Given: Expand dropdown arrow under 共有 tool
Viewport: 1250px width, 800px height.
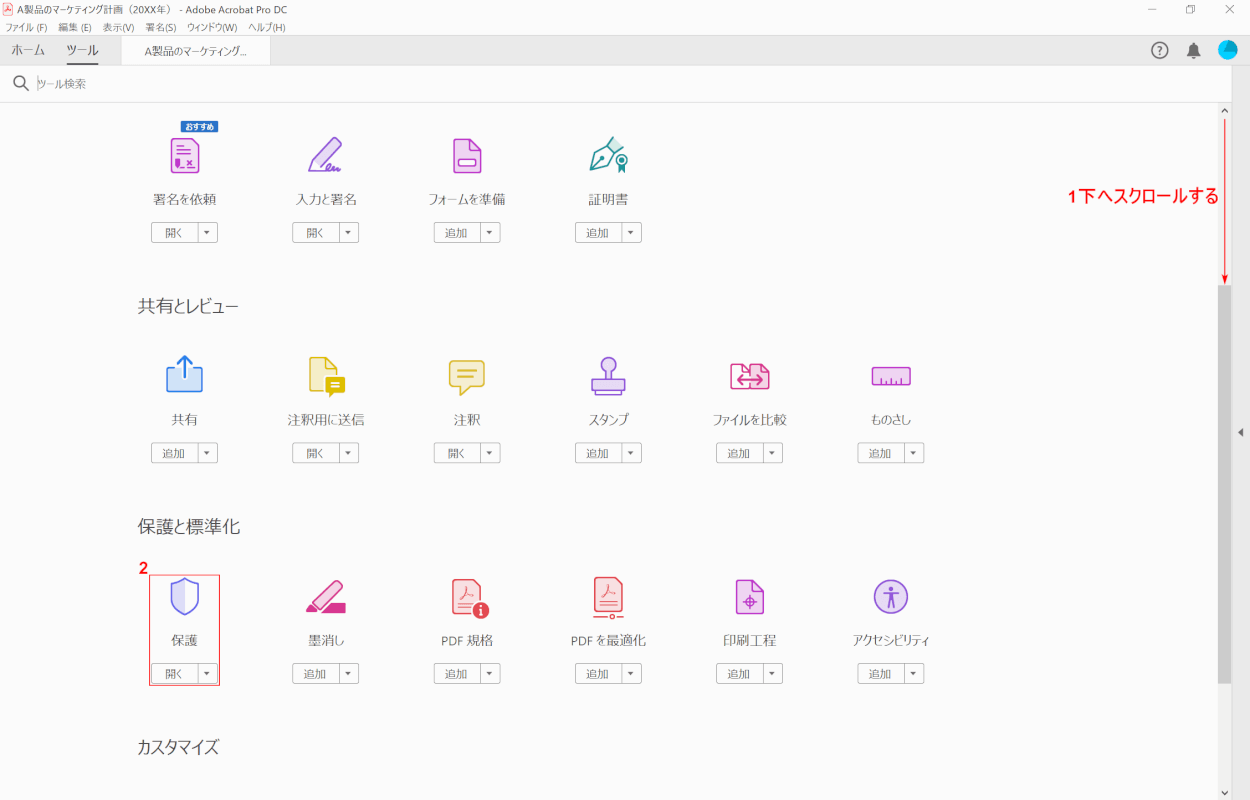Looking at the screenshot, I should (x=207, y=453).
